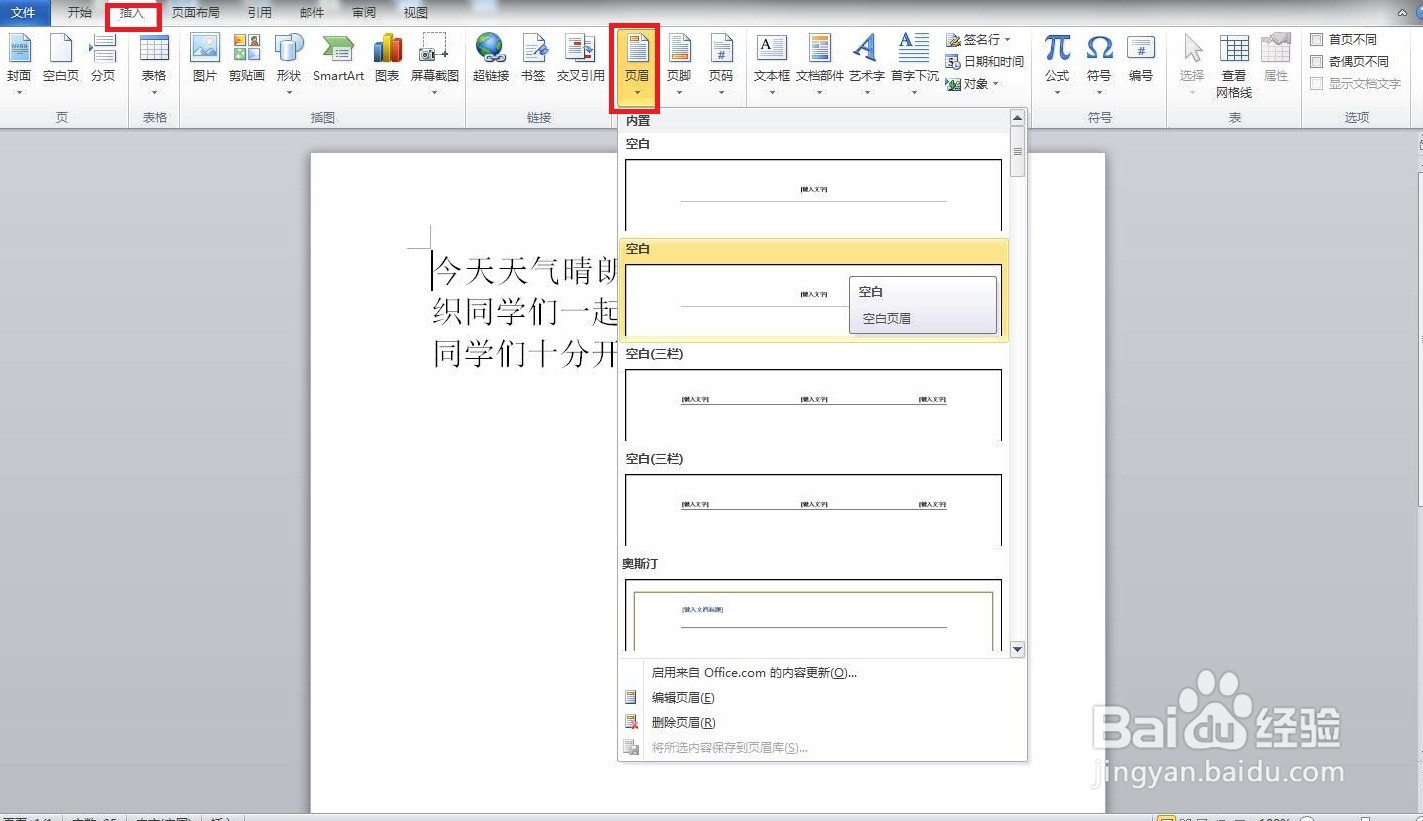Viewport: 1423px width, 821px height.
Task: Expand the Shapes (形状) dropdown arrow
Action: click(289, 93)
